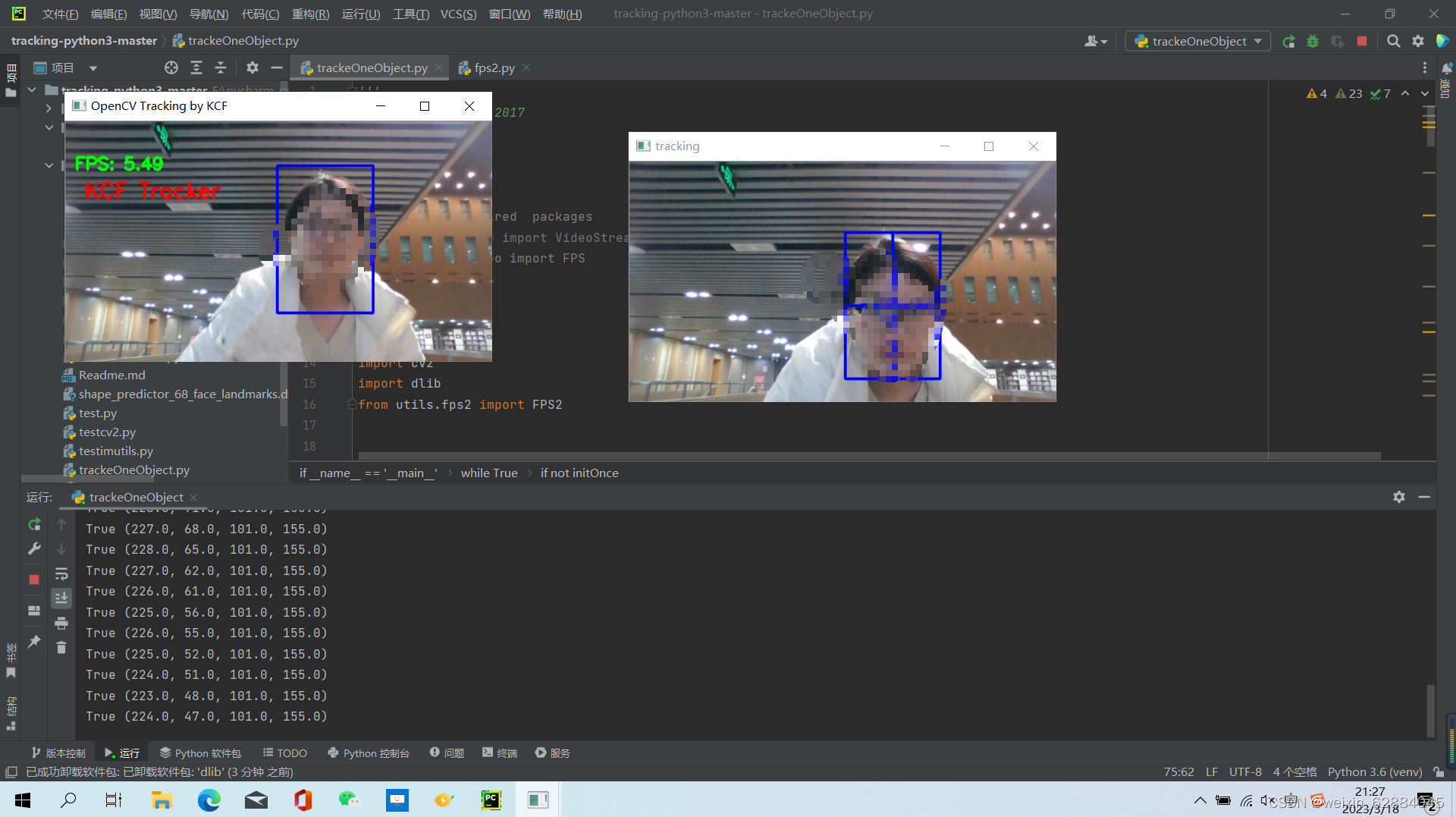The width and height of the screenshot is (1456, 817).
Task: Open the 问题 tool window
Action: pyautogui.click(x=447, y=753)
